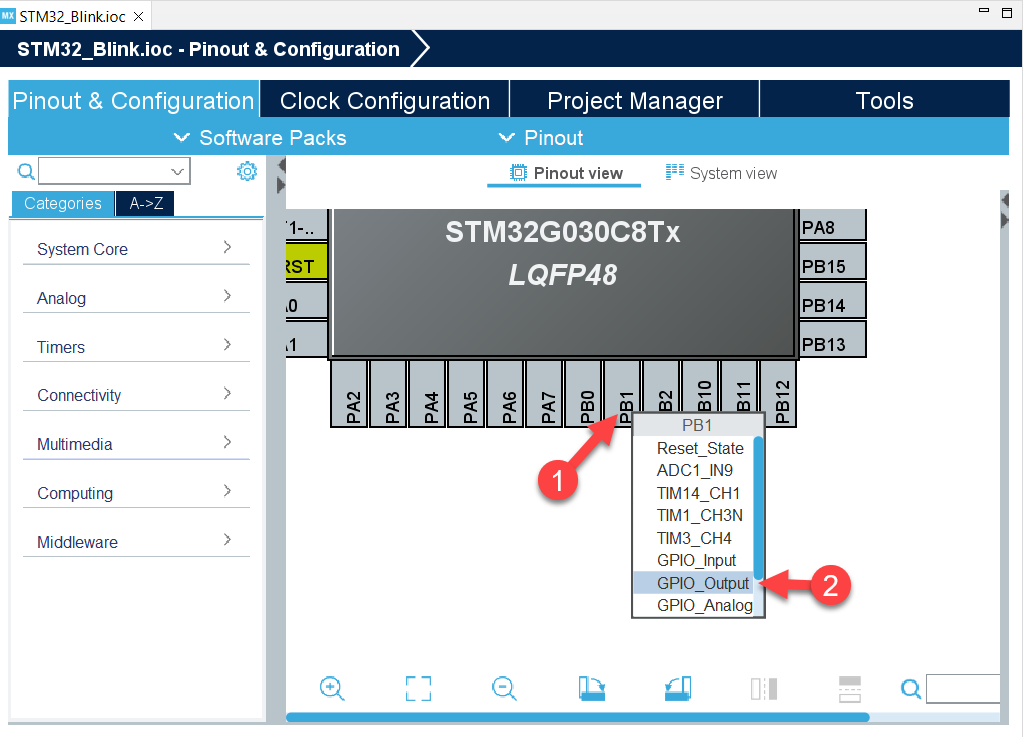Rotate the chip counter-clockwise
The height and width of the screenshot is (737, 1023).
point(678,688)
